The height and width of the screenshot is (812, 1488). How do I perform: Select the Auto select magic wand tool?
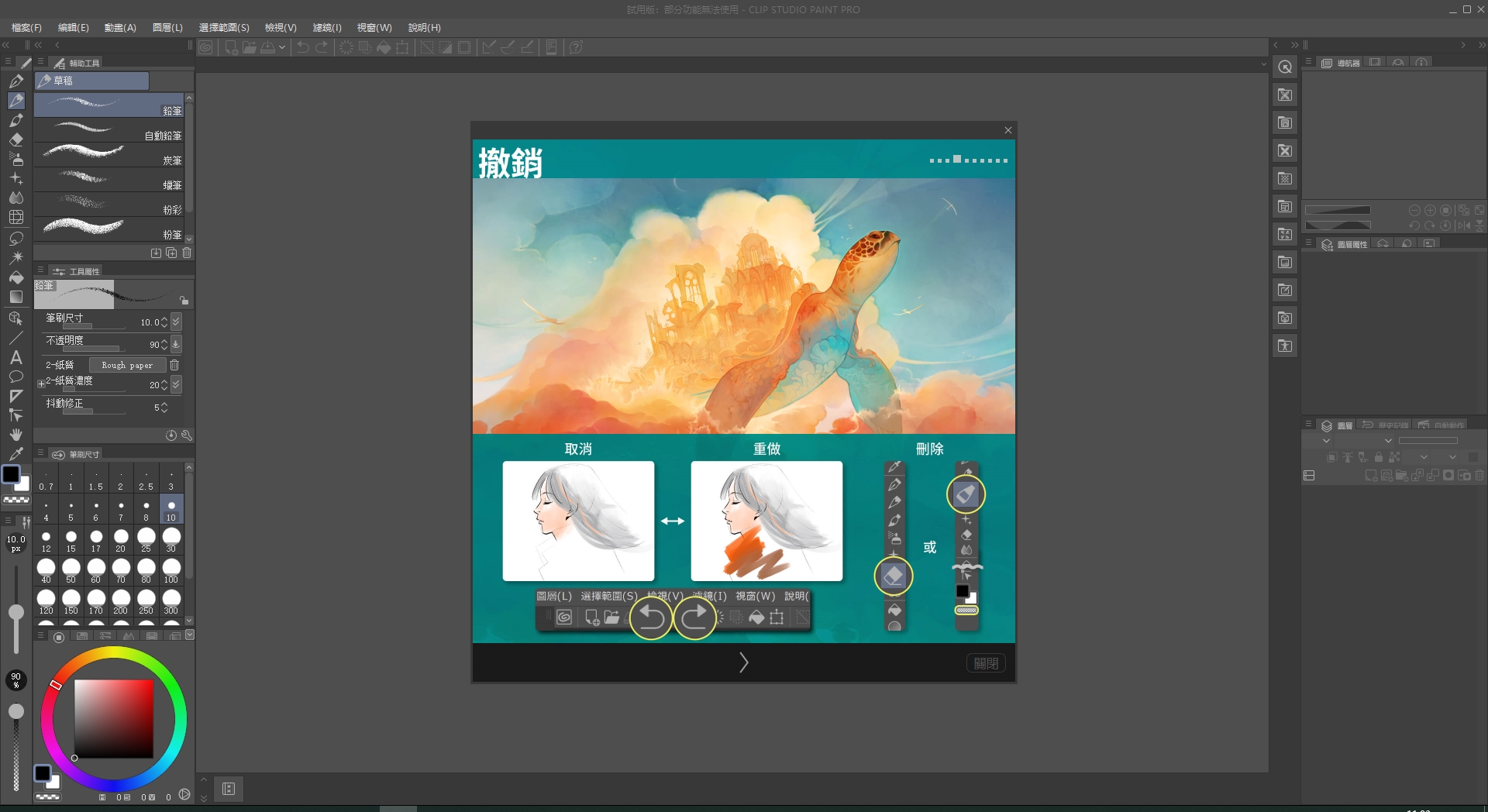(15, 257)
